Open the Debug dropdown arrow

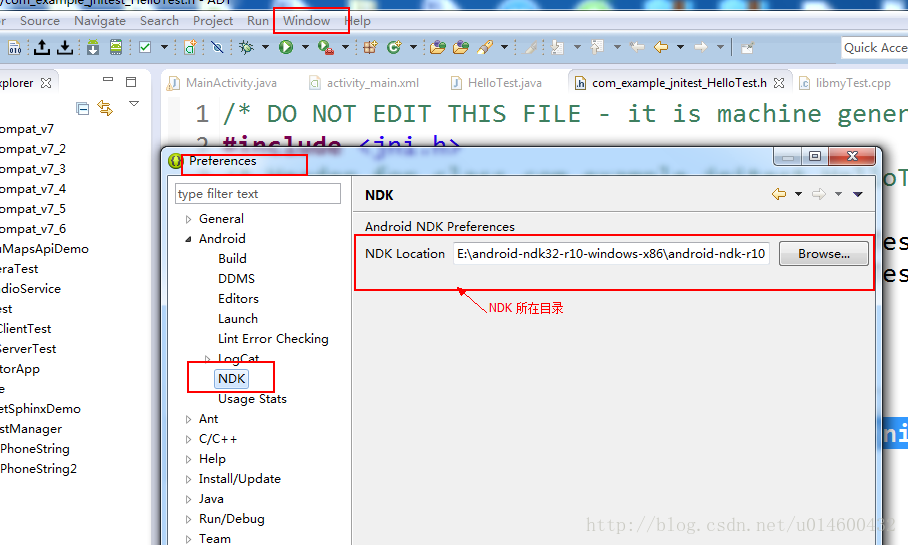[265, 47]
